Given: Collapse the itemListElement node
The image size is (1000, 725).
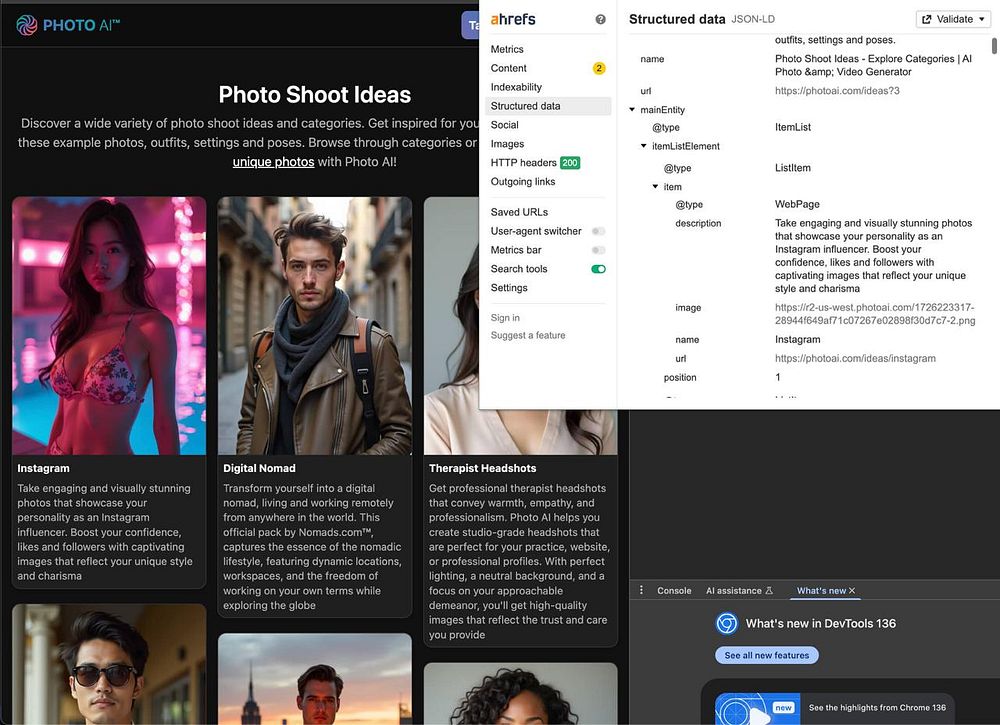Looking at the screenshot, I should 644,146.
